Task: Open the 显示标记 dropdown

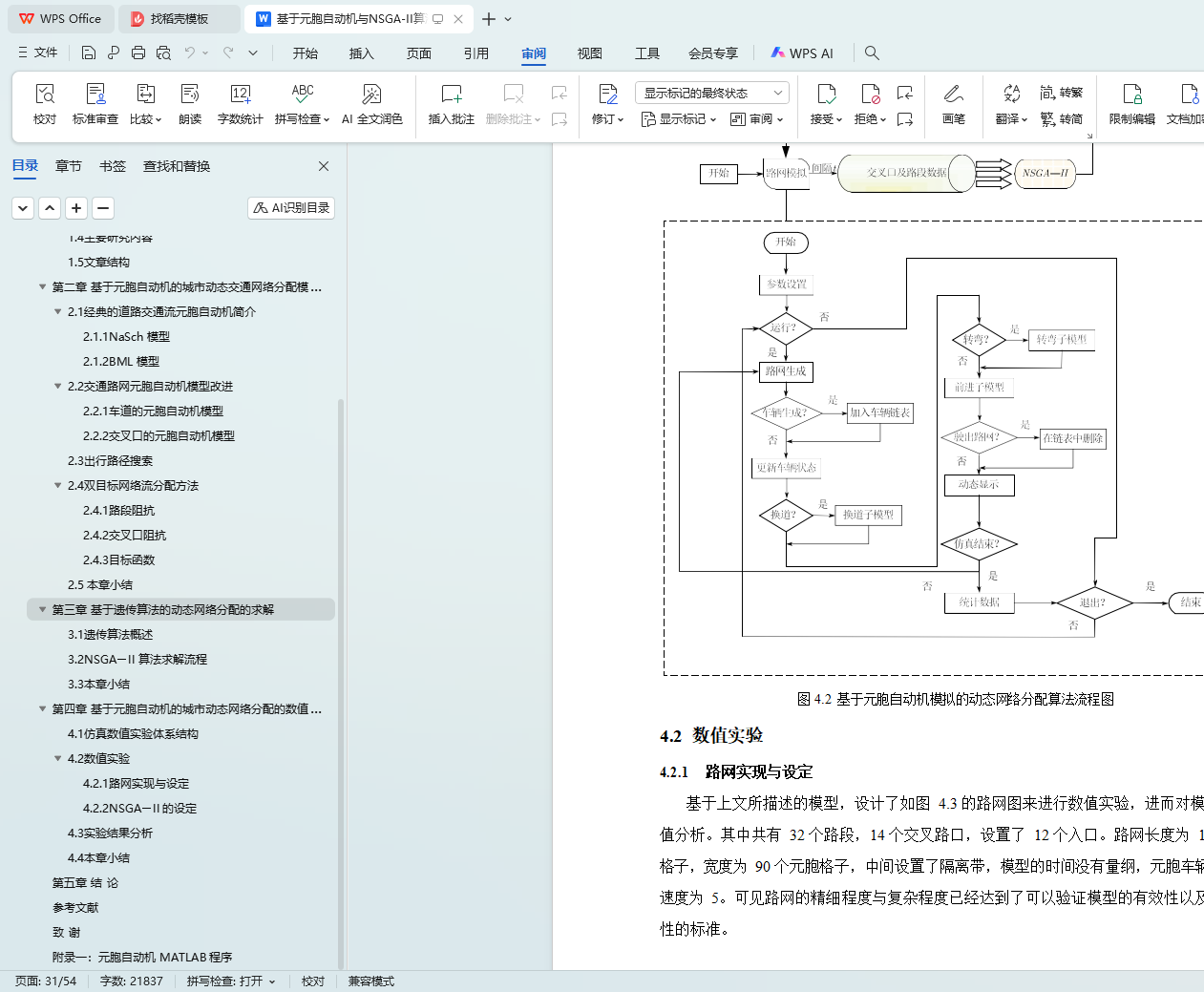Action: tap(679, 119)
